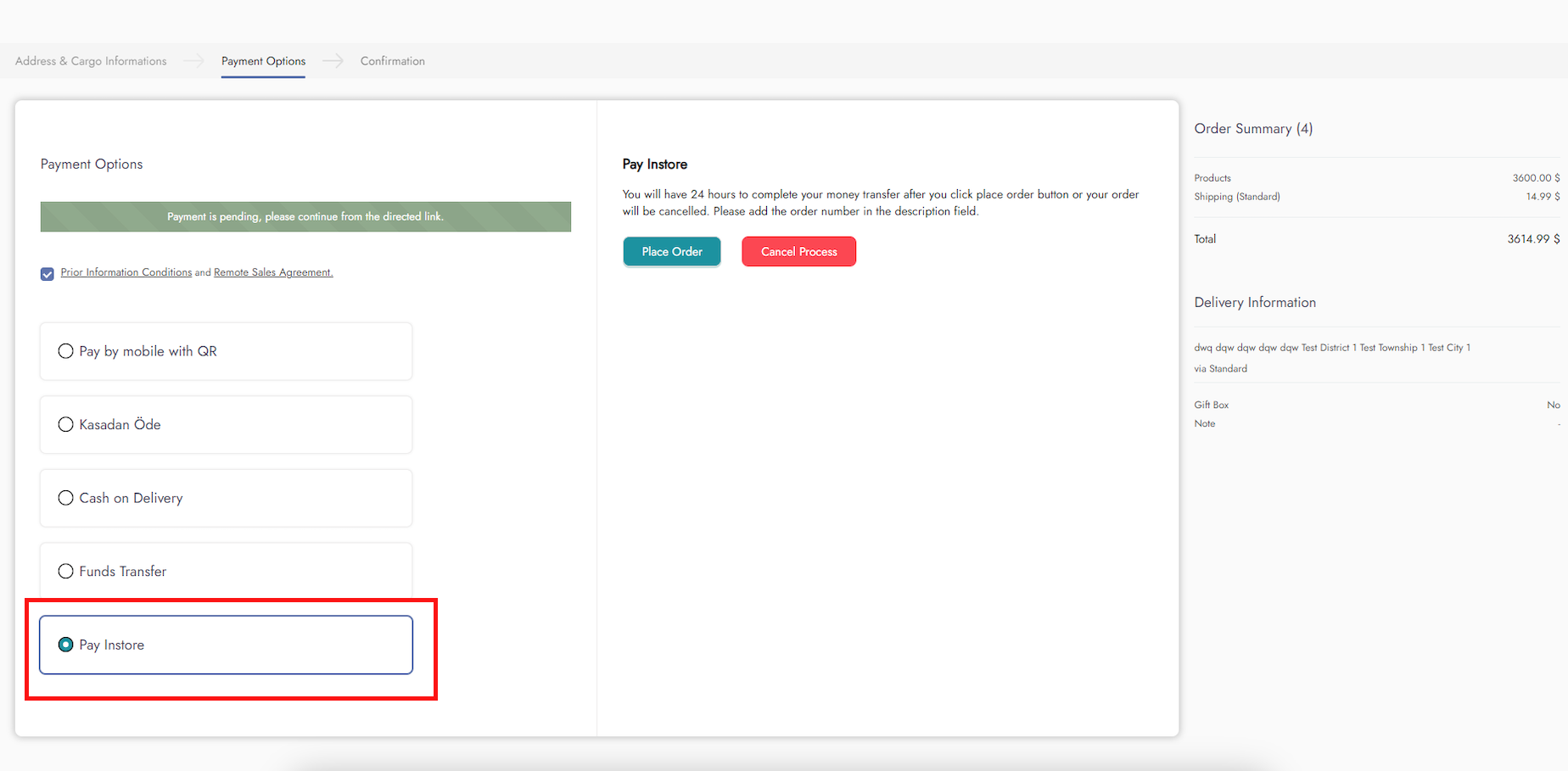Switch to the Payment Options step

(263, 61)
